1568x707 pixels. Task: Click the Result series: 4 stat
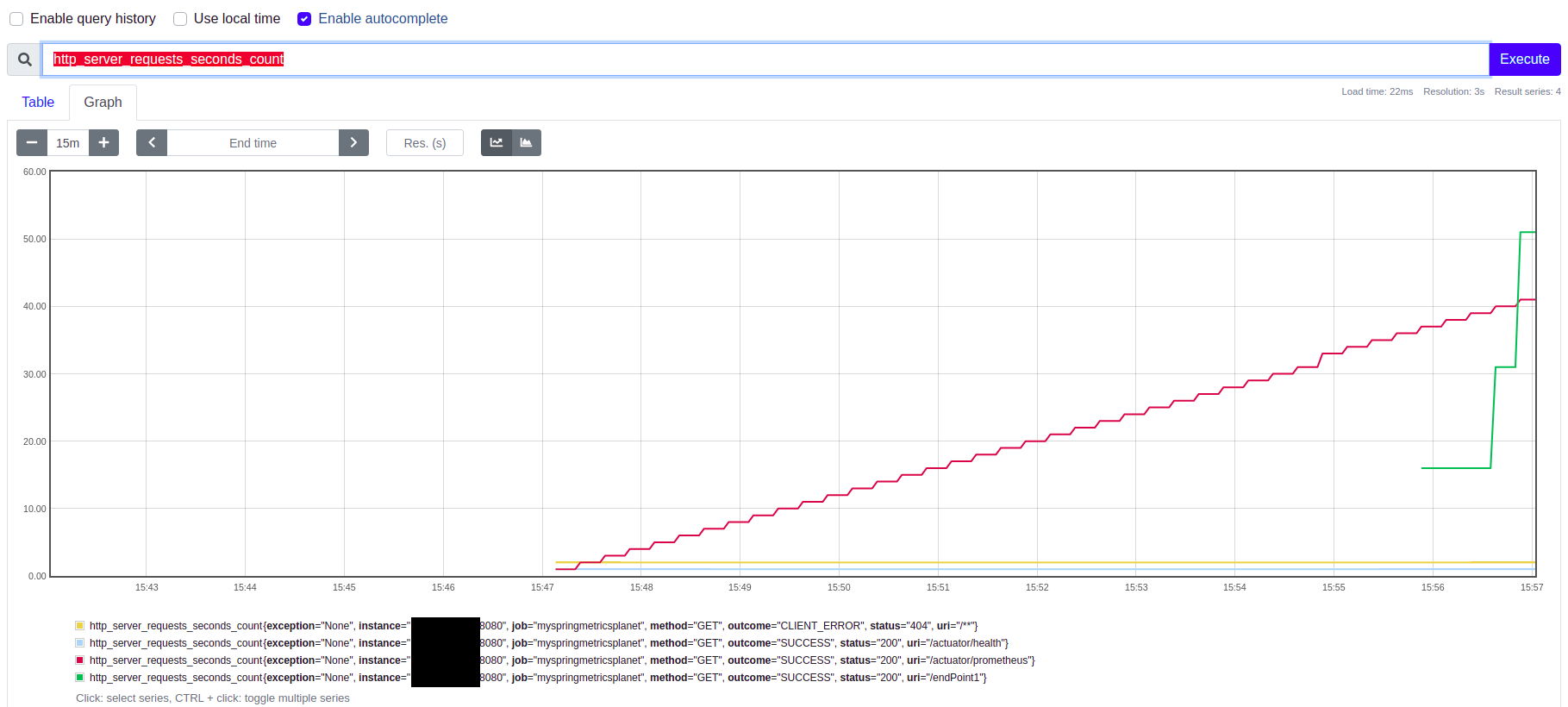(1527, 91)
